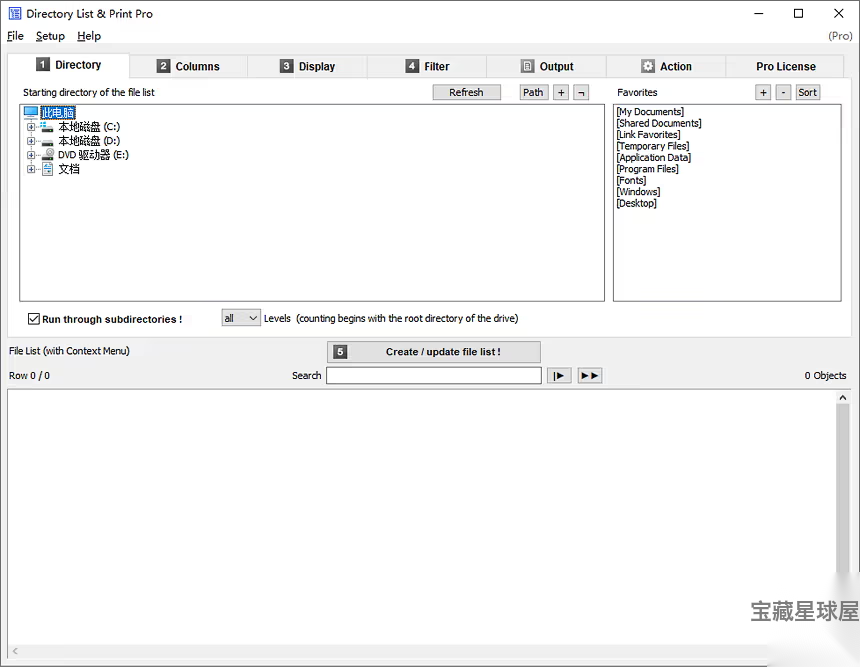Select [Fonts] favorite
This screenshot has width=860, height=667.
tap(631, 180)
